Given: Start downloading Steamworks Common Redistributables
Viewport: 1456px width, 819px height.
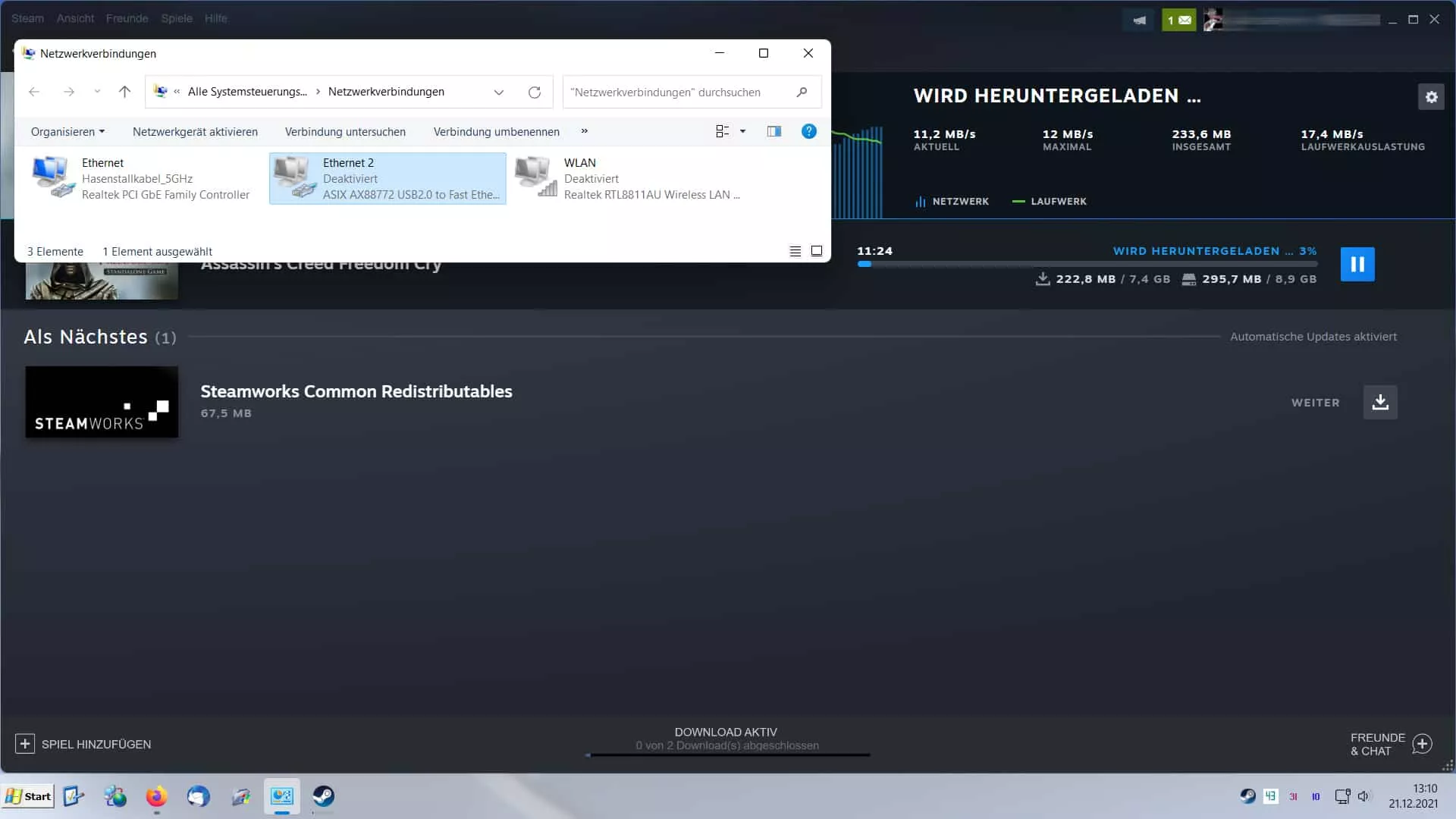Looking at the screenshot, I should (x=1380, y=402).
